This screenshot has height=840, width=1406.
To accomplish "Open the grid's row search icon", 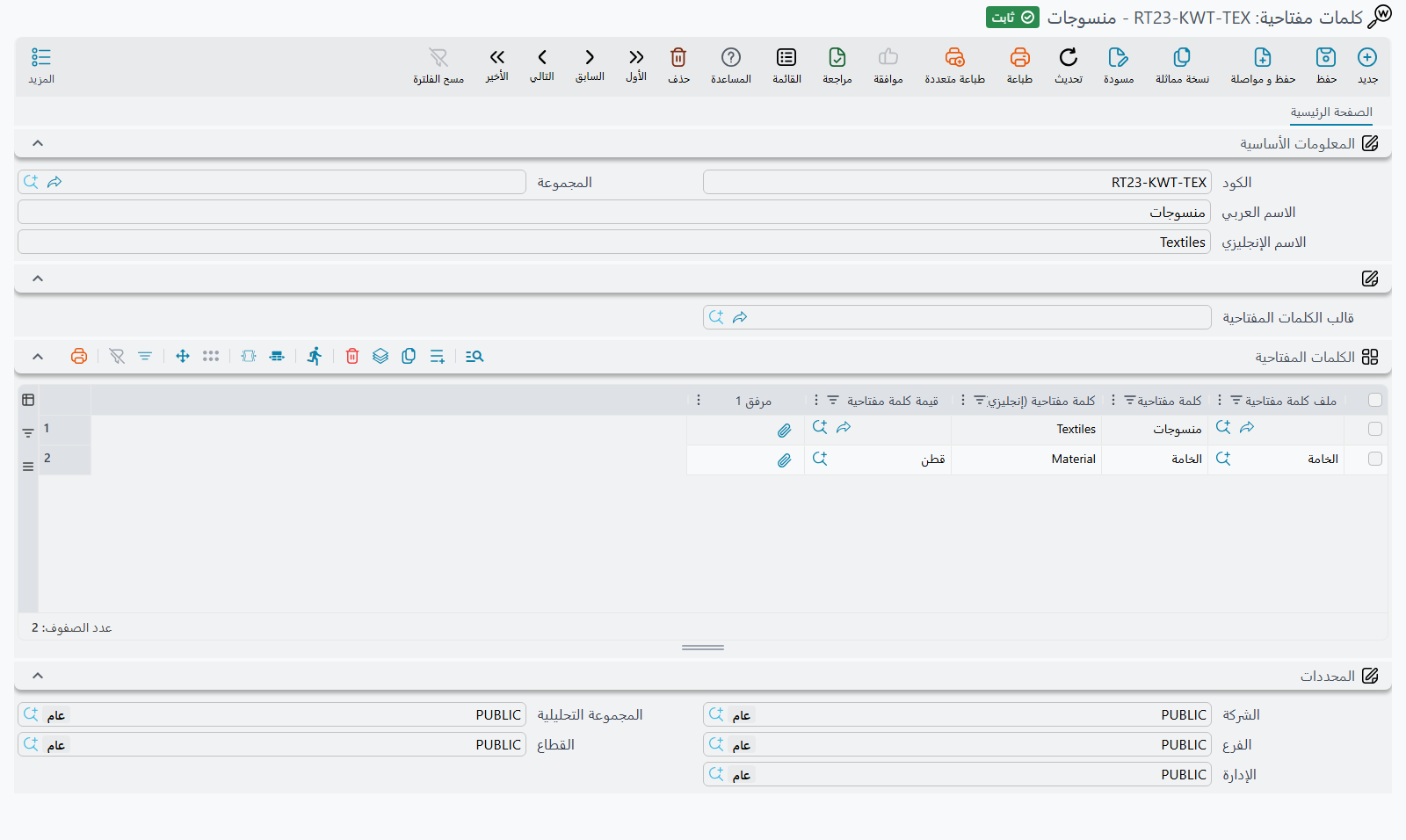I will click(475, 356).
